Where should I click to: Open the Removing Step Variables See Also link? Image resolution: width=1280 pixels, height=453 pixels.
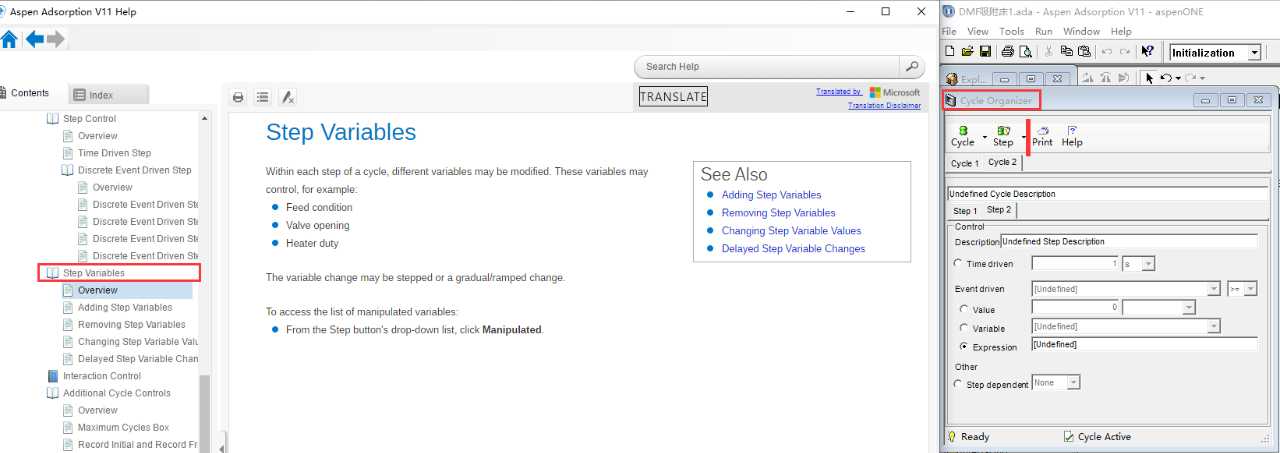(778, 213)
